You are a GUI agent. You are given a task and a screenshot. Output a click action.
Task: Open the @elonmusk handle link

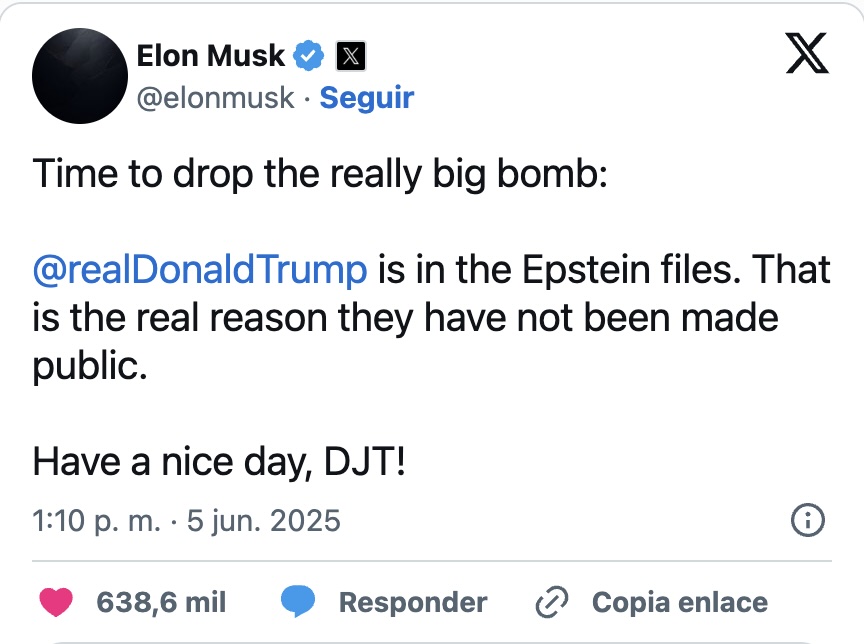[215, 97]
